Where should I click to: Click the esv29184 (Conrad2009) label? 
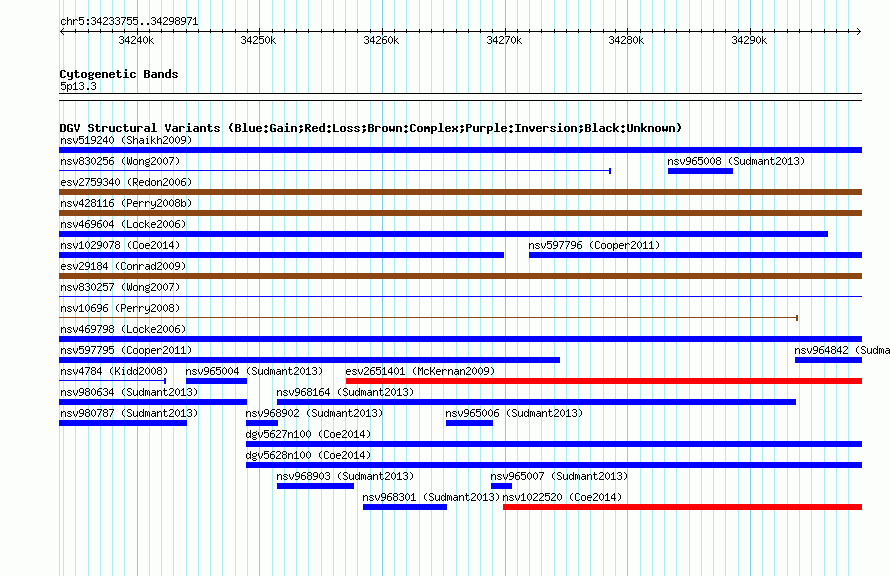[x=123, y=266]
